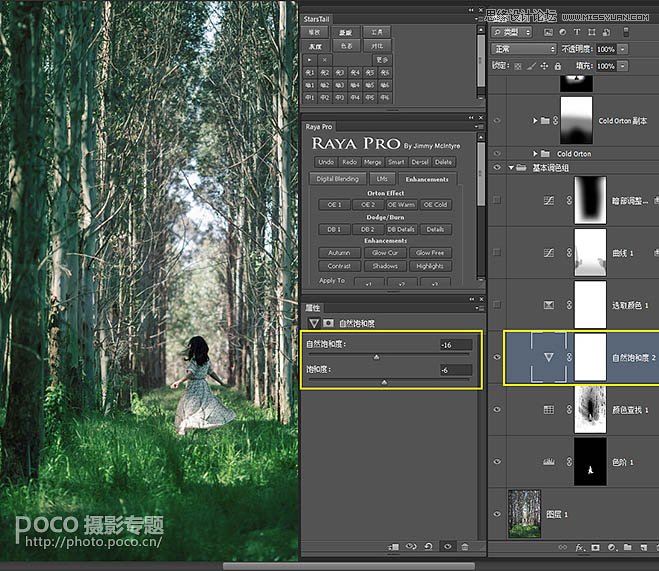Filter layers by adjustment layer icon
The image size is (659, 571).
(x=563, y=32)
